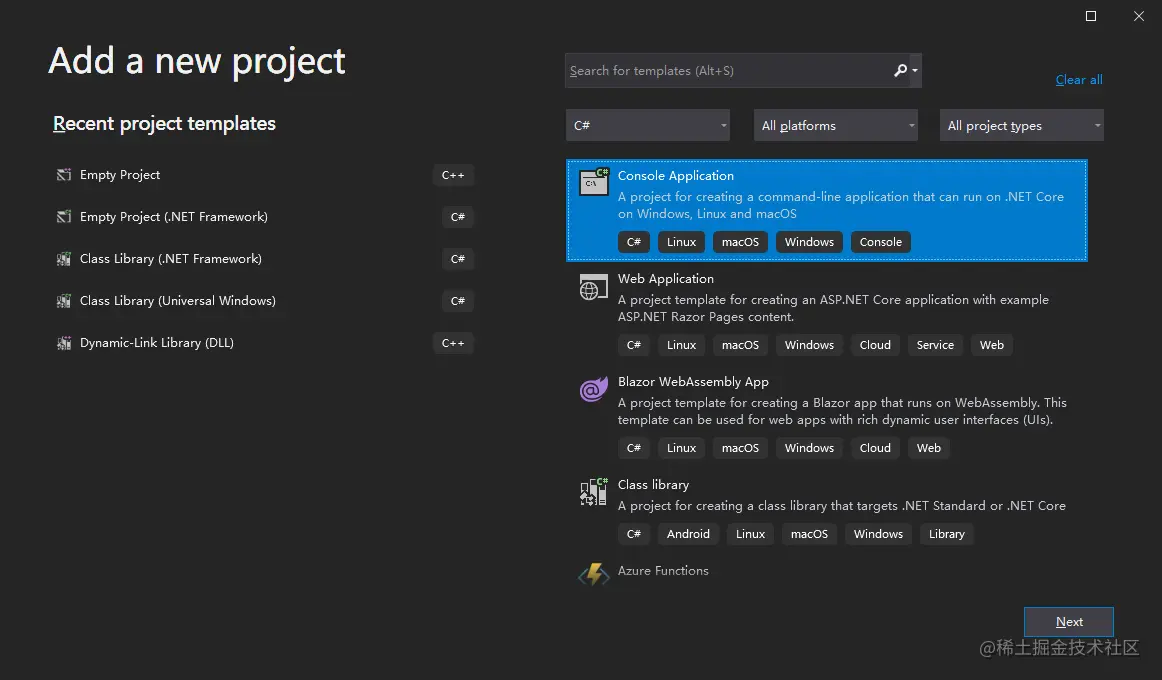1162x680 pixels.
Task: Select the Web Application template title
Action: 666,279
